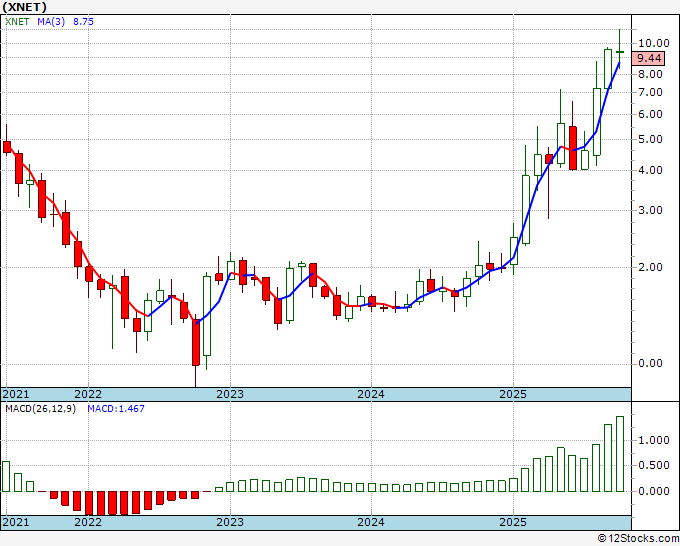Click the 7.00 price axis label
The image size is (680, 546).
[651, 92]
